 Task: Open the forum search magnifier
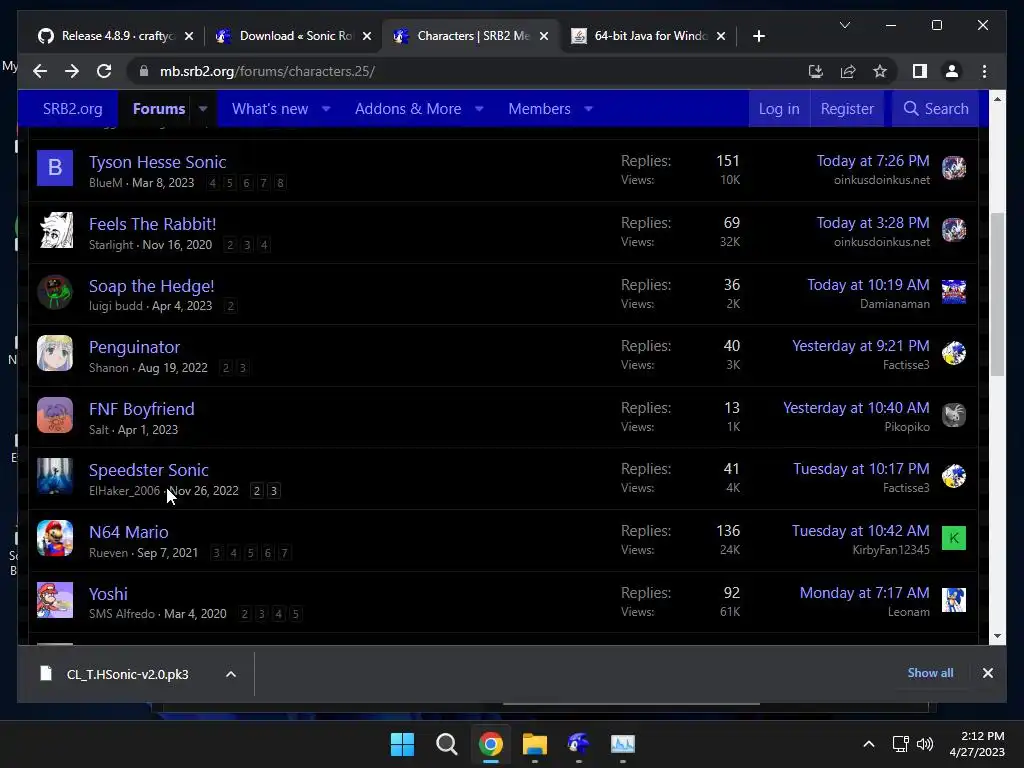click(910, 108)
